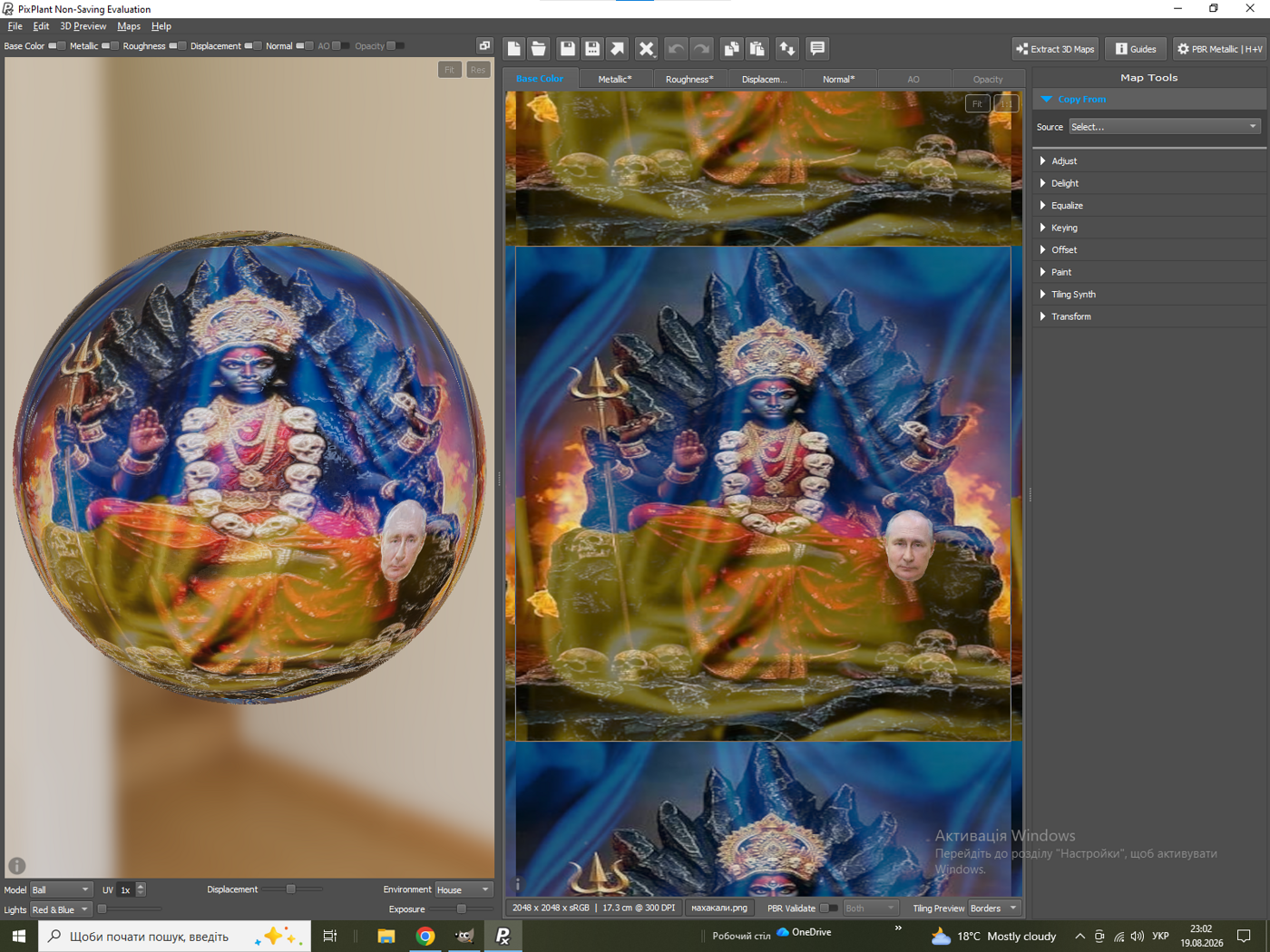The width and height of the screenshot is (1270, 952).
Task: Open the Lights dropdown set to Red & Blue
Action: 61,909
